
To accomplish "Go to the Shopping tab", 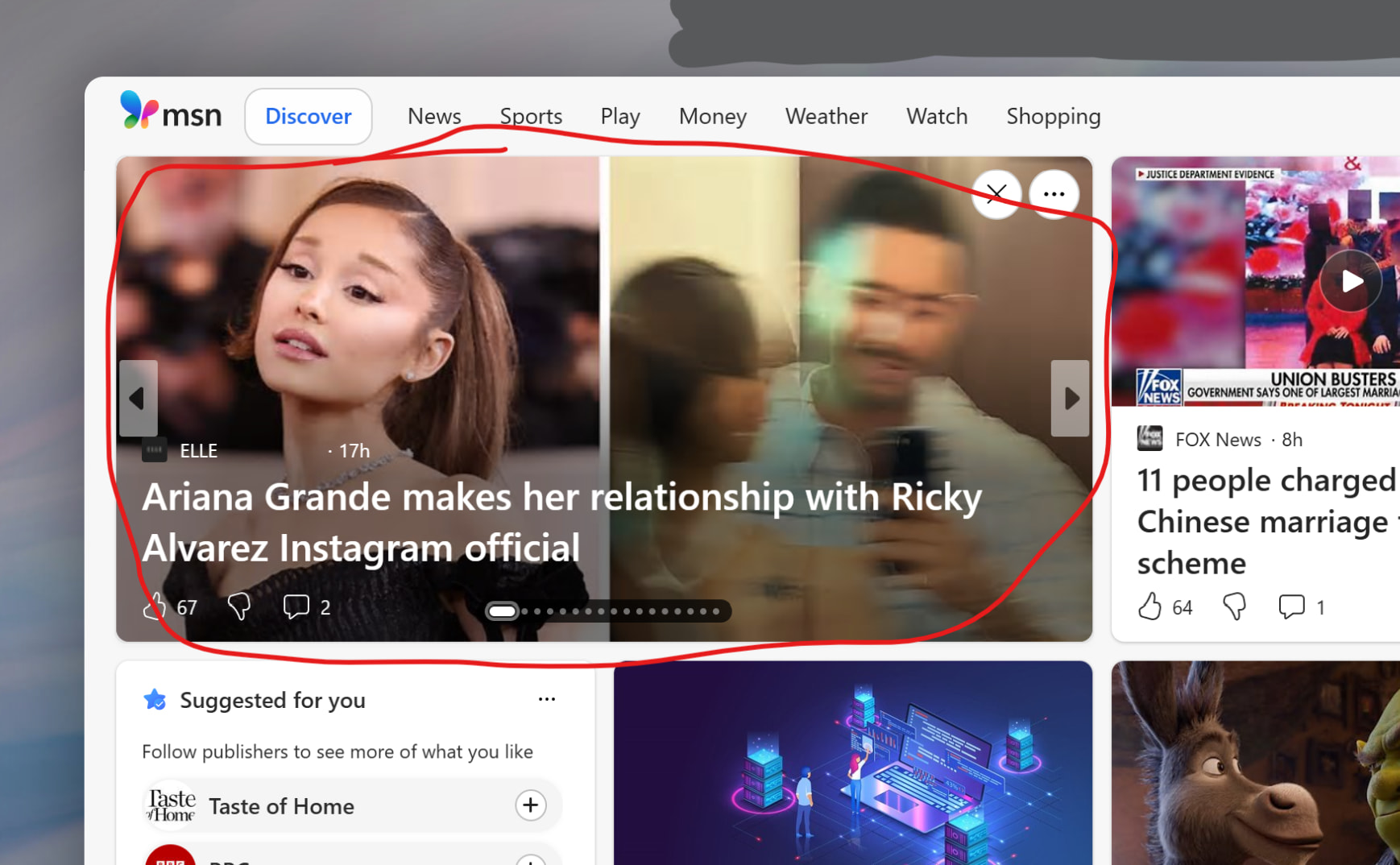I will [x=1054, y=116].
